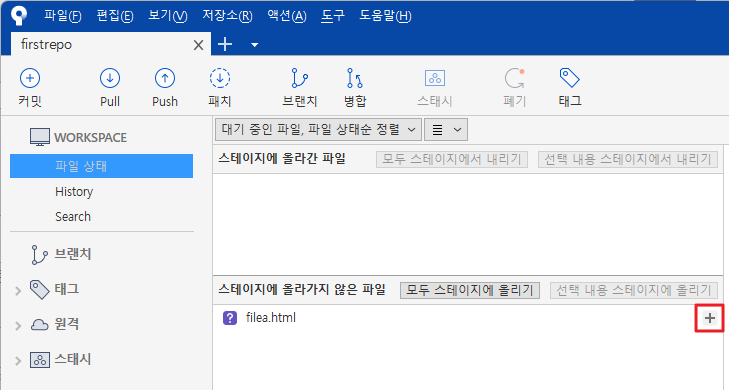This screenshot has height=390, width=729.
Task: Open the 액션(A) menu
Action: [287, 16]
